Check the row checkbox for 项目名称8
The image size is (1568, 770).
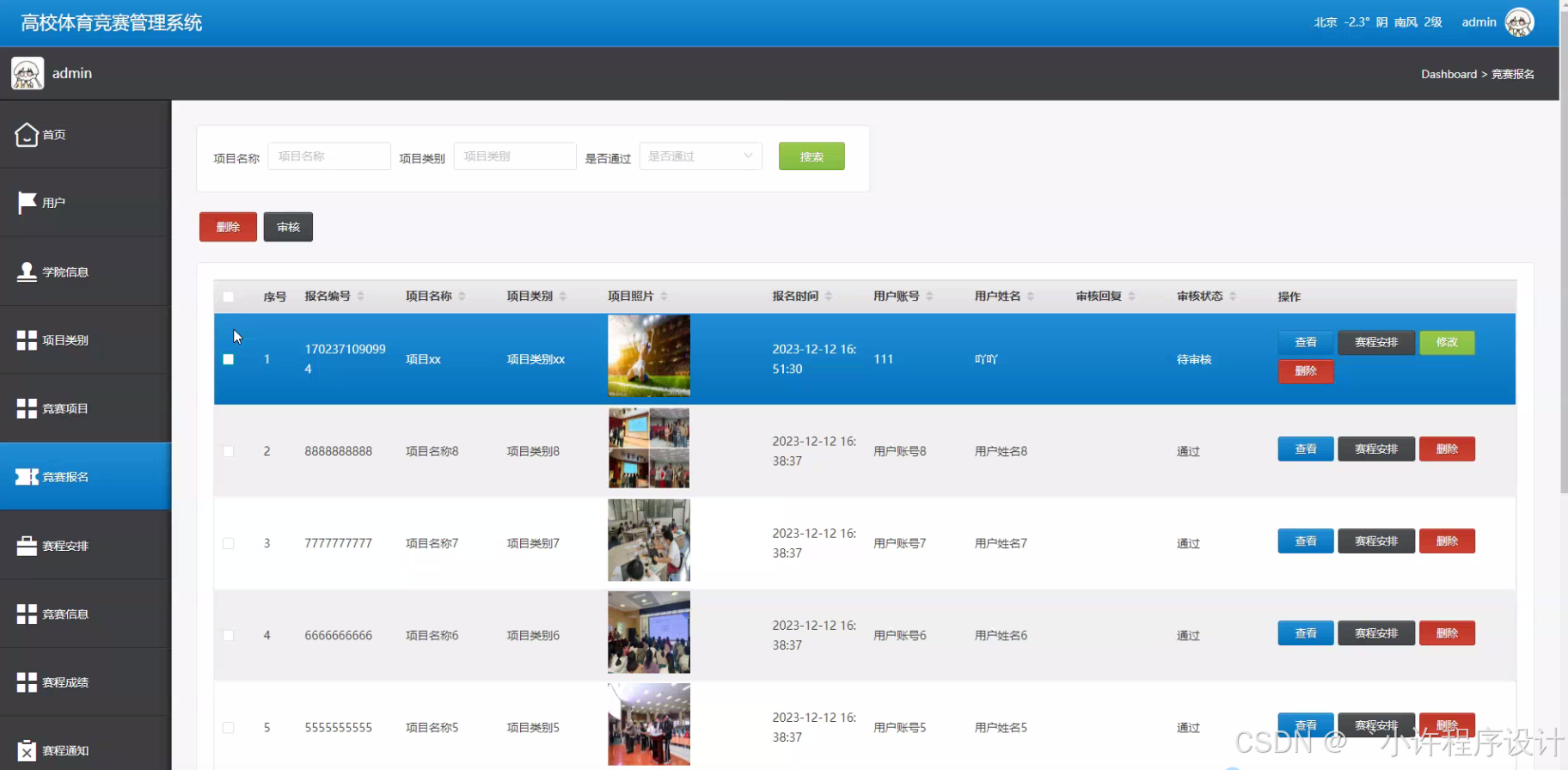click(228, 451)
